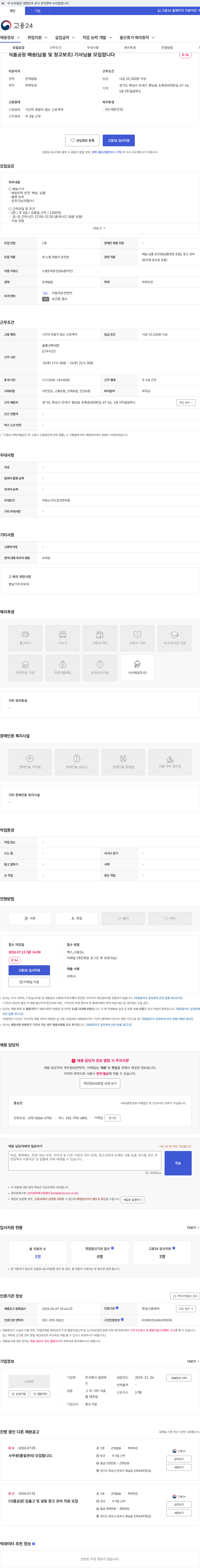Viewport: 200px width, 1568px height.
Task: Apply via 이메일 지원 button
Action: 29,982
